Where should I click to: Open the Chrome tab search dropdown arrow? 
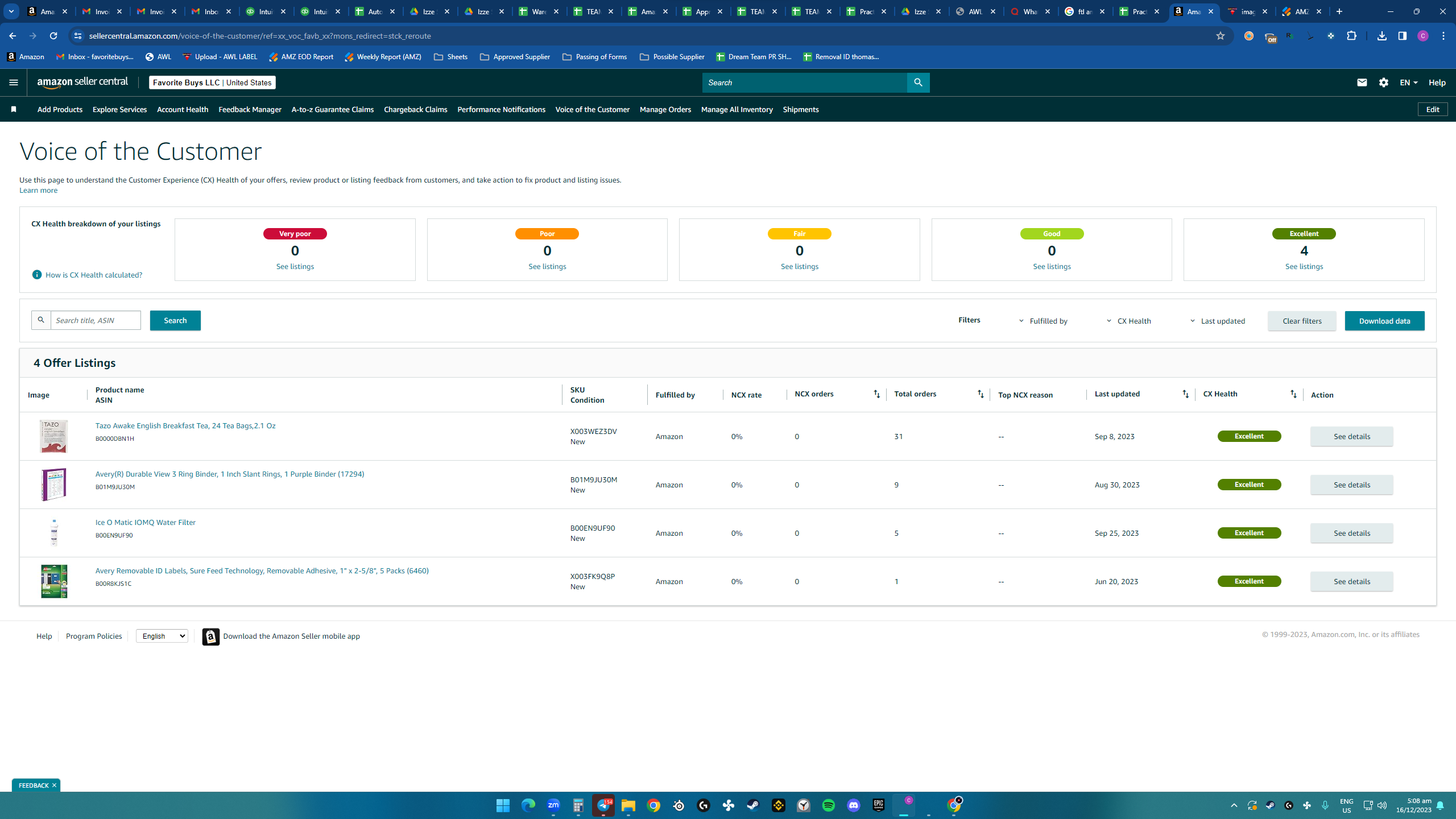click(11, 11)
